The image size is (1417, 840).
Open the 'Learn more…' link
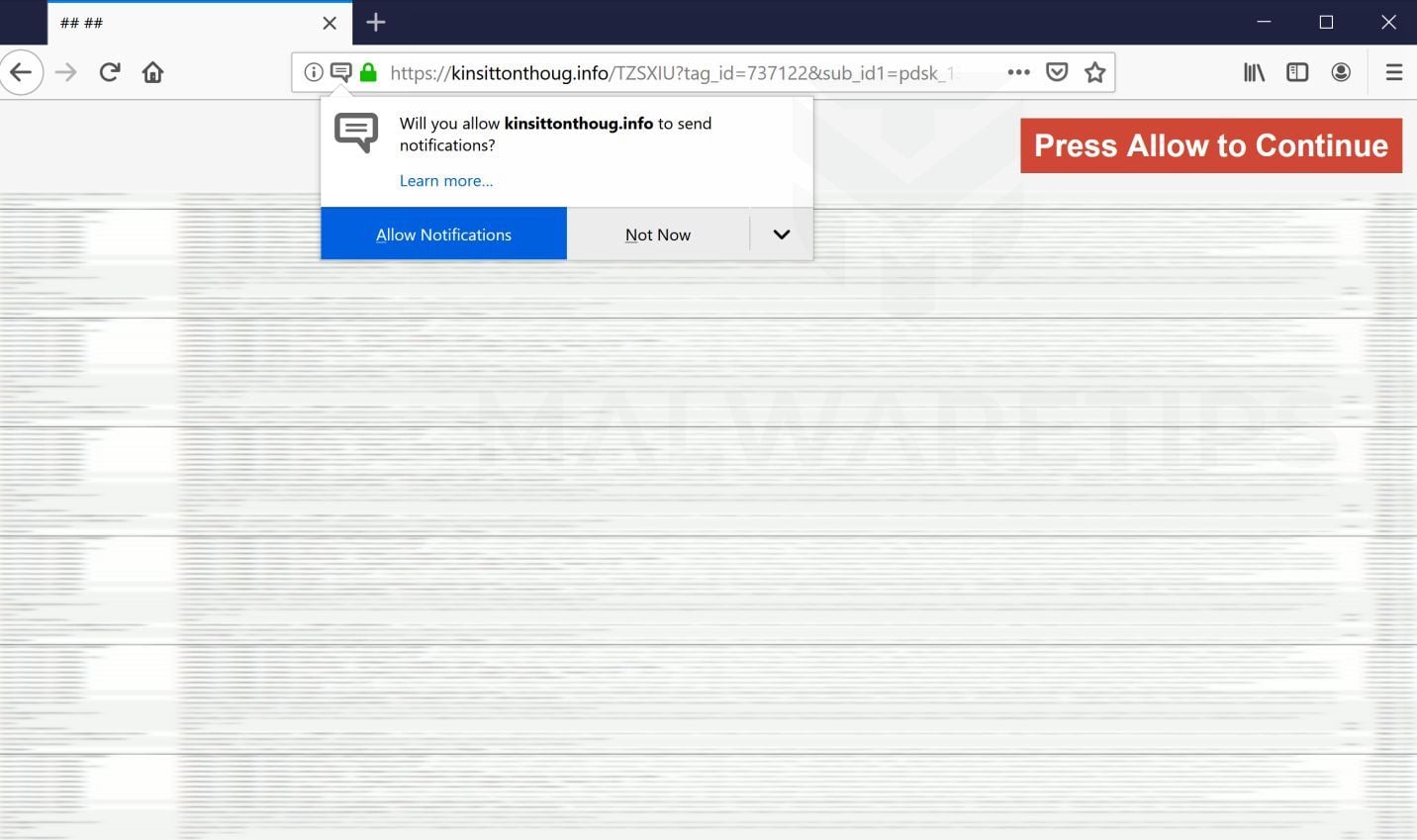coord(446,181)
